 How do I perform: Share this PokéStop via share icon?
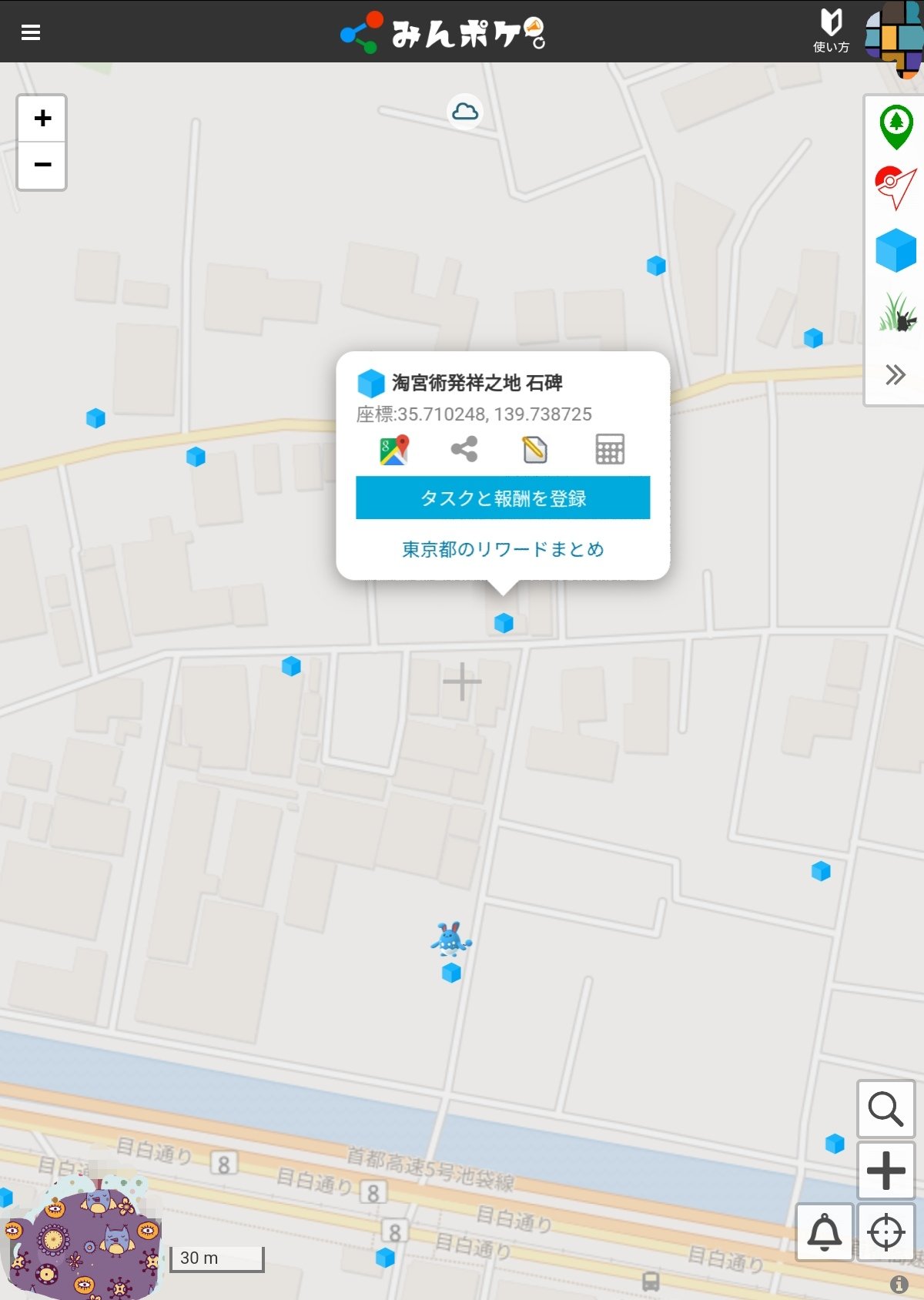tap(464, 449)
